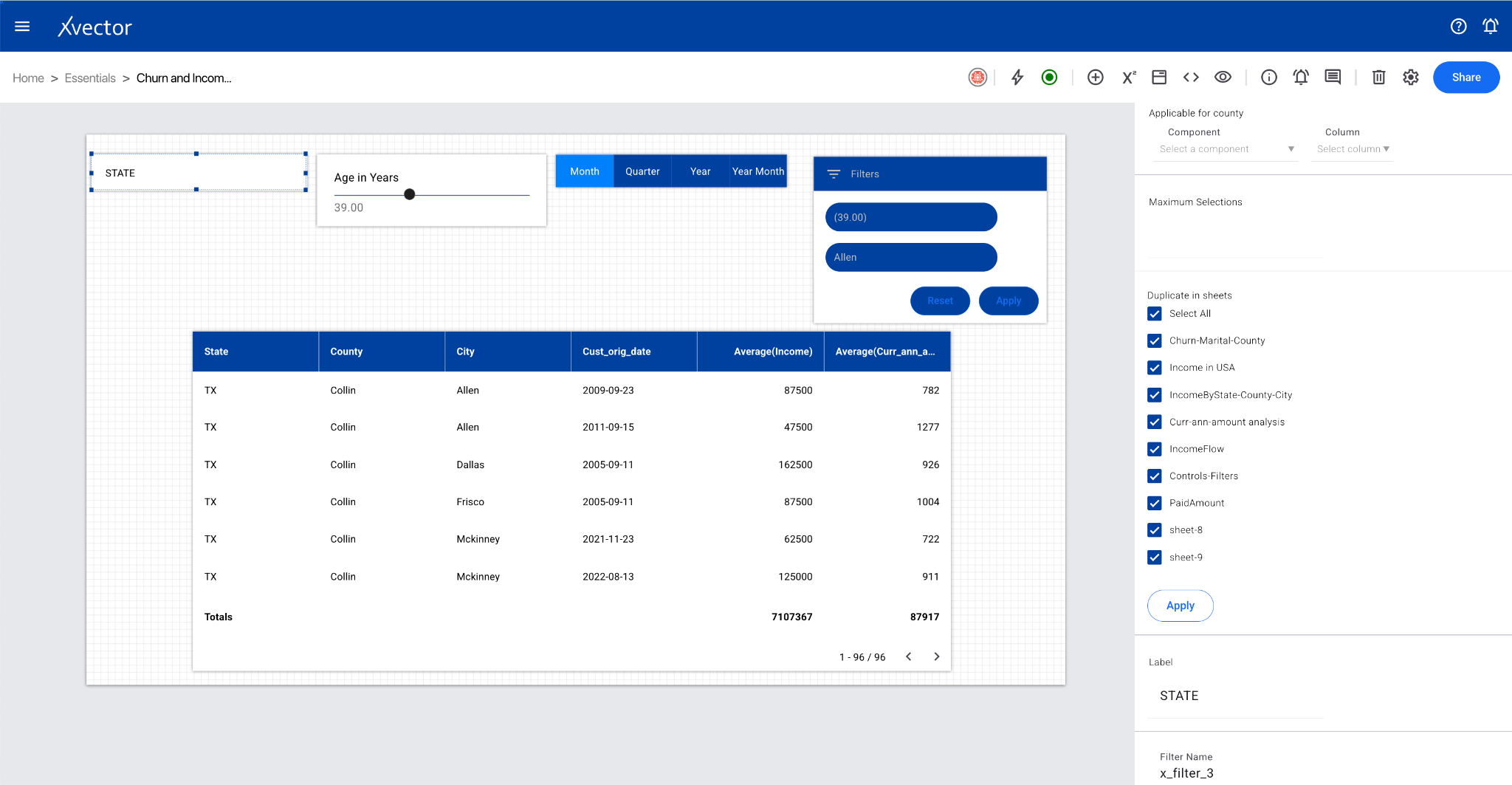Click the lightning bolt icon

(x=1017, y=78)
